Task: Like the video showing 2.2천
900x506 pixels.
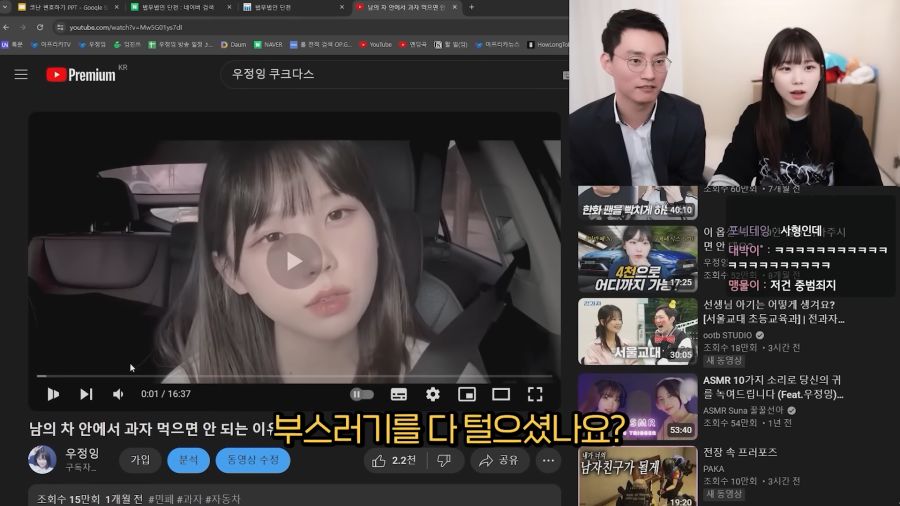Action: coord(395,461)
